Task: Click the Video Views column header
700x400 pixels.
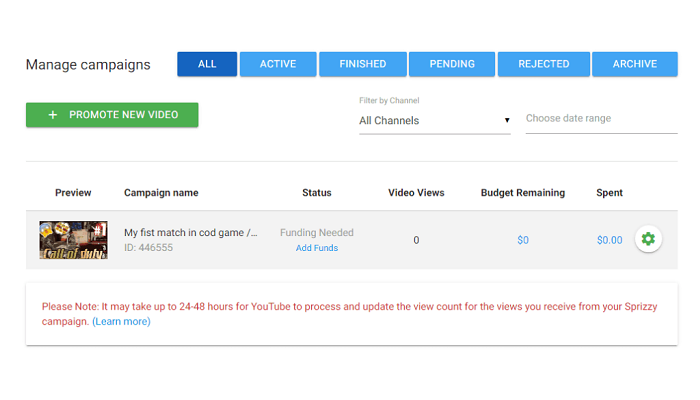Action: pyautogui.click(x=416, y=193)
